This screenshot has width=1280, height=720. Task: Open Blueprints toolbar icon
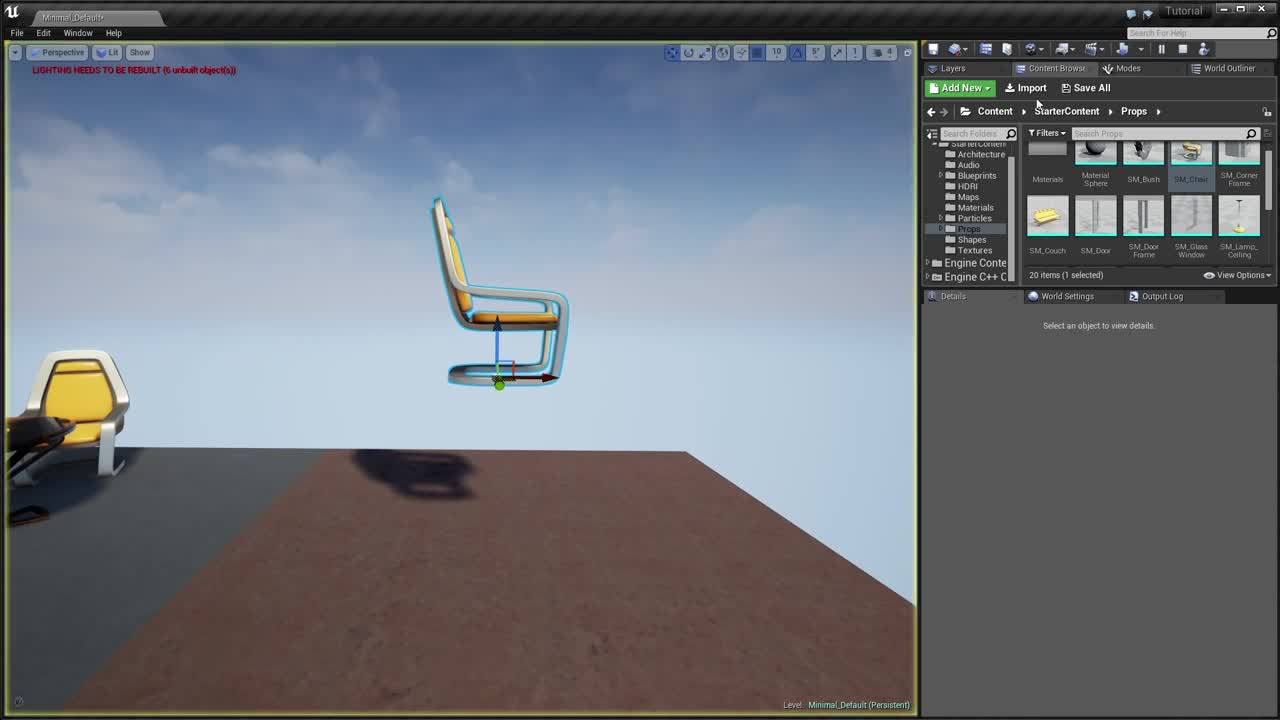tap(1062, 49)
